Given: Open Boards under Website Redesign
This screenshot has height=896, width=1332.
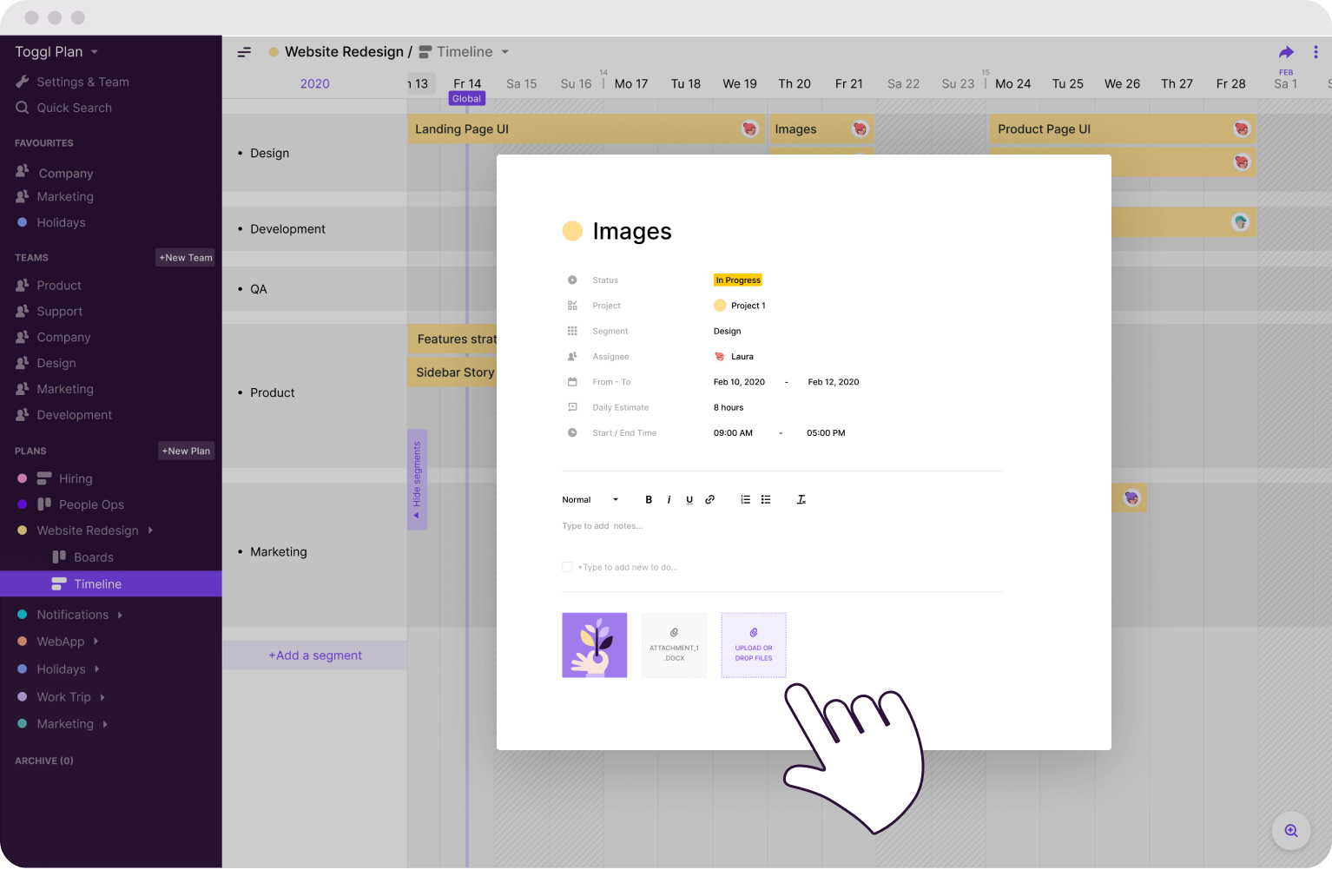Looking at the screenshot, I should coord(93,557).
